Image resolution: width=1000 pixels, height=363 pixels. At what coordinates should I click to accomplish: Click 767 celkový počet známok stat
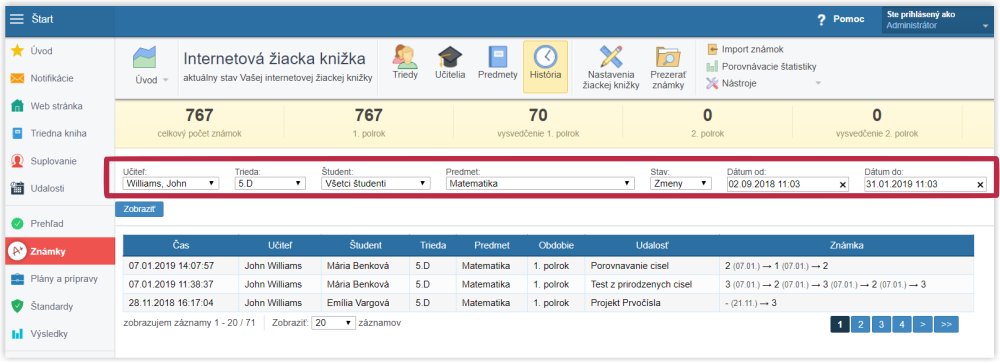(199, 122)
